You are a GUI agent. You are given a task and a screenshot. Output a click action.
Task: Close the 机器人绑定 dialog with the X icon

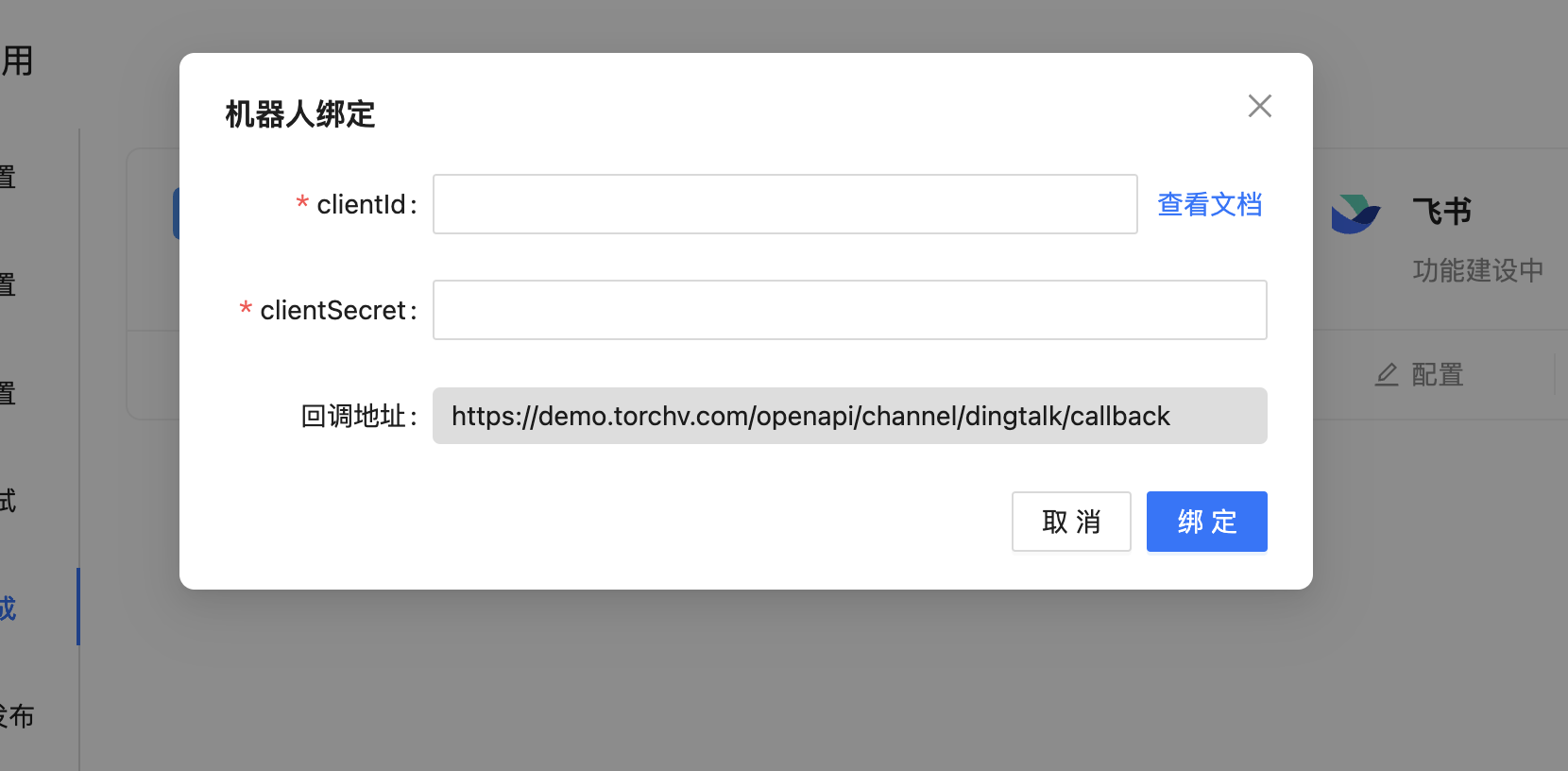[x=1259, y=106]
